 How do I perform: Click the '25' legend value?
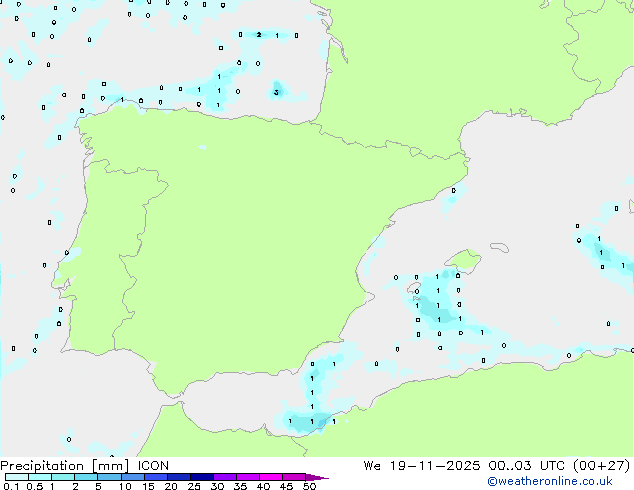pyautogui.click(x=194, y=486)
